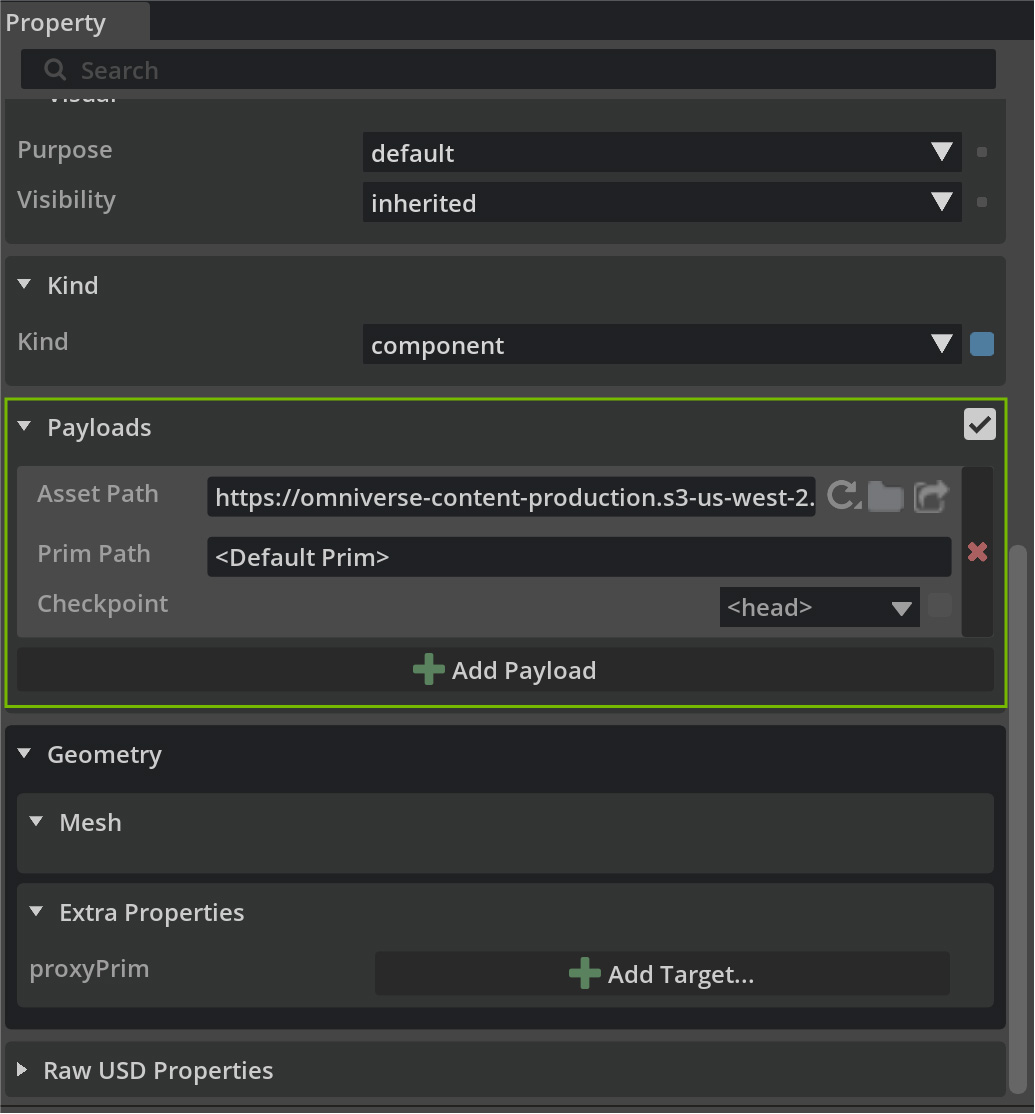Click the small square beside the Visibility dropdown
Viewport: 1035px width, 1114px height.
pyautogui.click(x=982, y=202)
